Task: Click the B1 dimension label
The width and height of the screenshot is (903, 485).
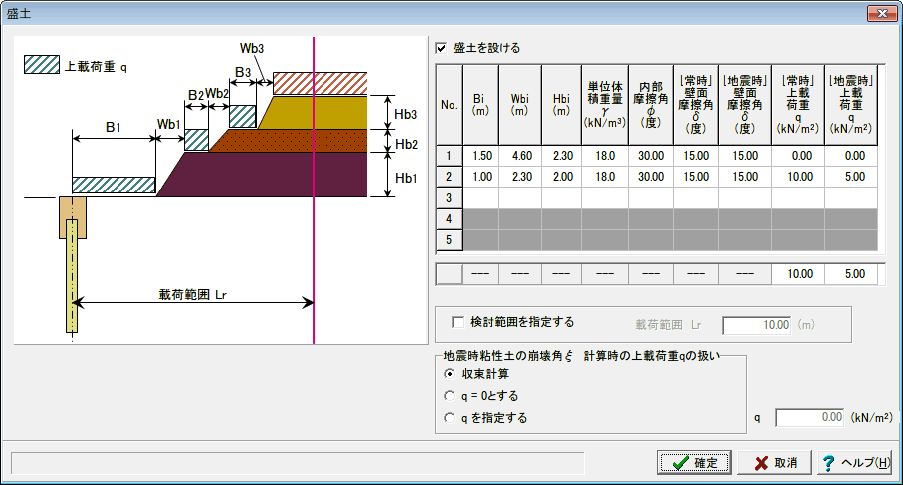Action: tap(113, 127)
